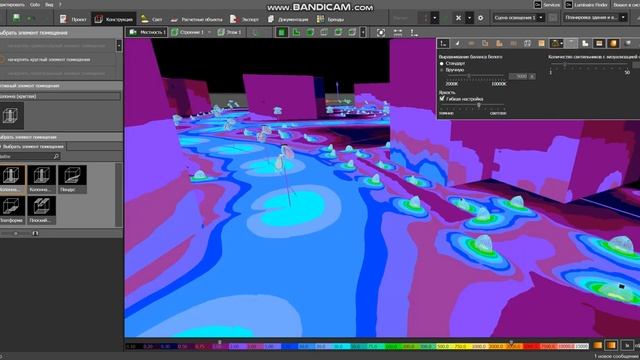
Task: Open the calculation settings gear icon
Action: [x=480, y=18]
